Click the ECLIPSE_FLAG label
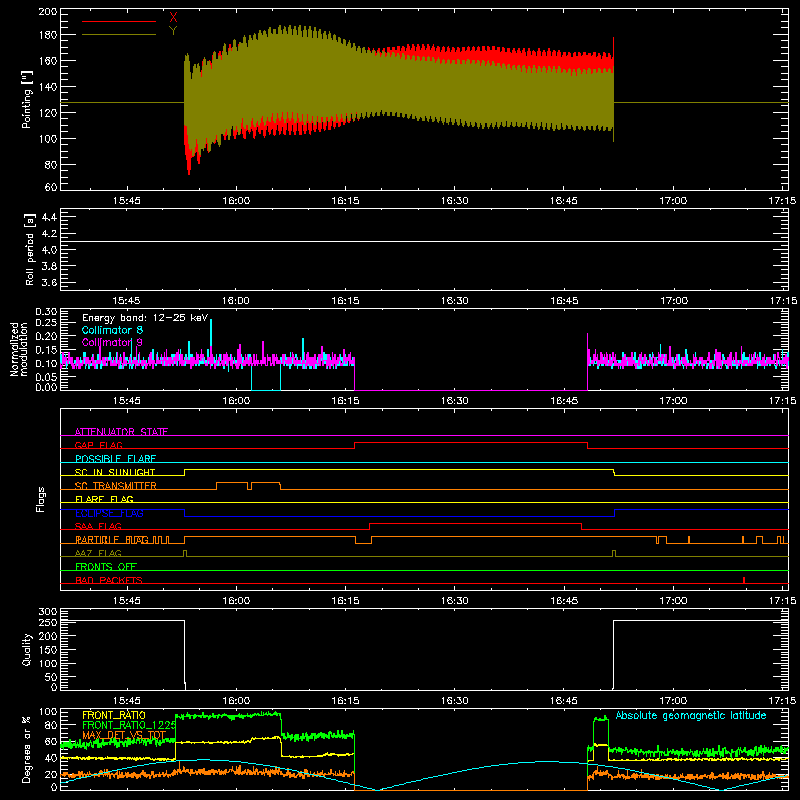Viewport: 800px width, 800px height. click(x=109, y=513)
